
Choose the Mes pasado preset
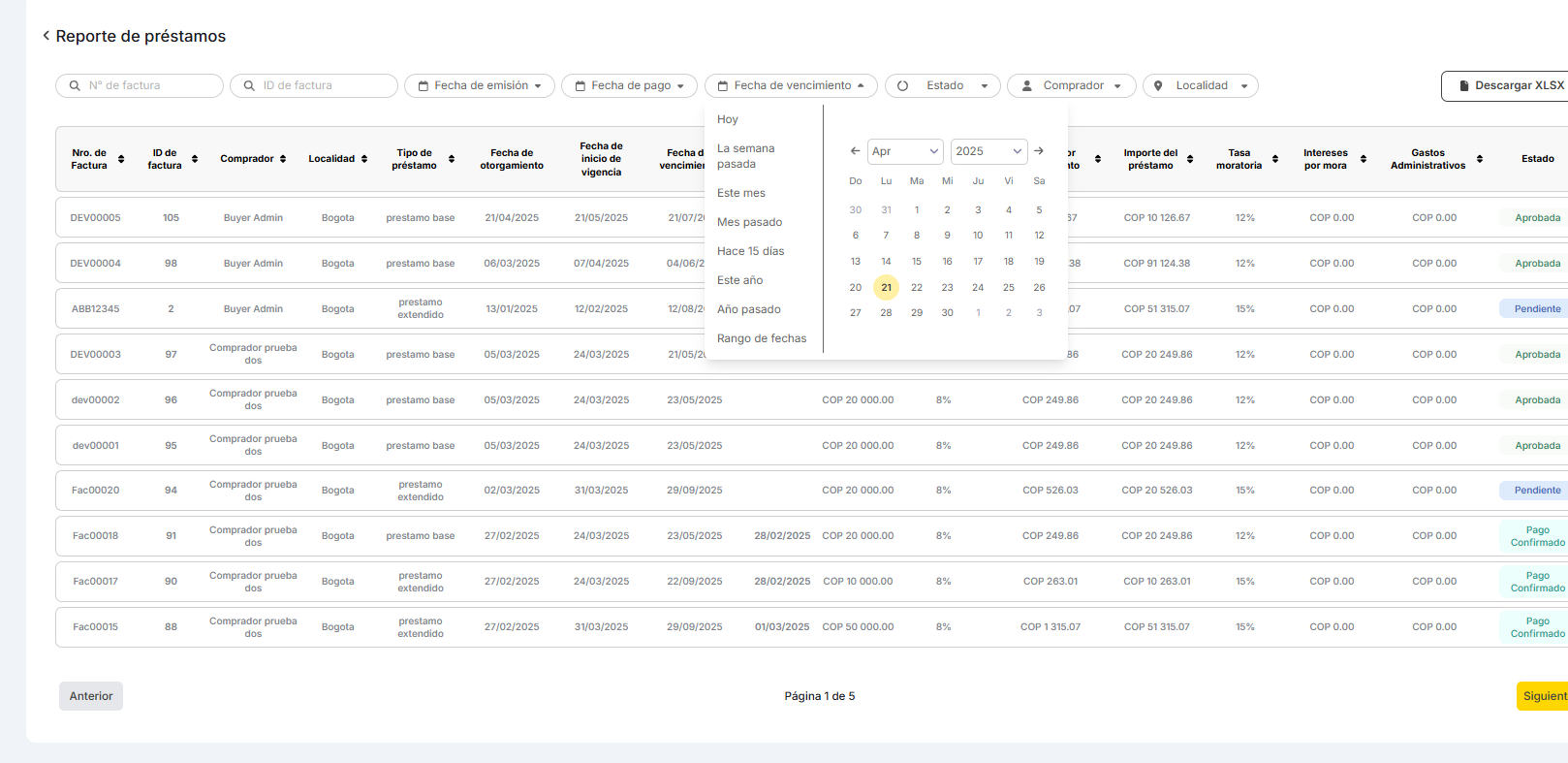pyautogui.click(x=749, y=222)
